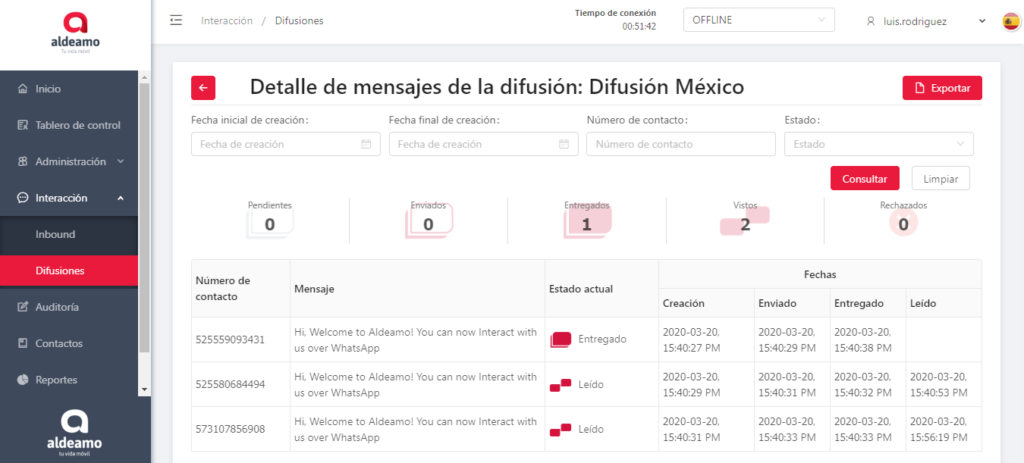The width and height of the screenshot is (1024, 463).
Task: Click calendar icon in initial creation date
Action: coord(367,144)
